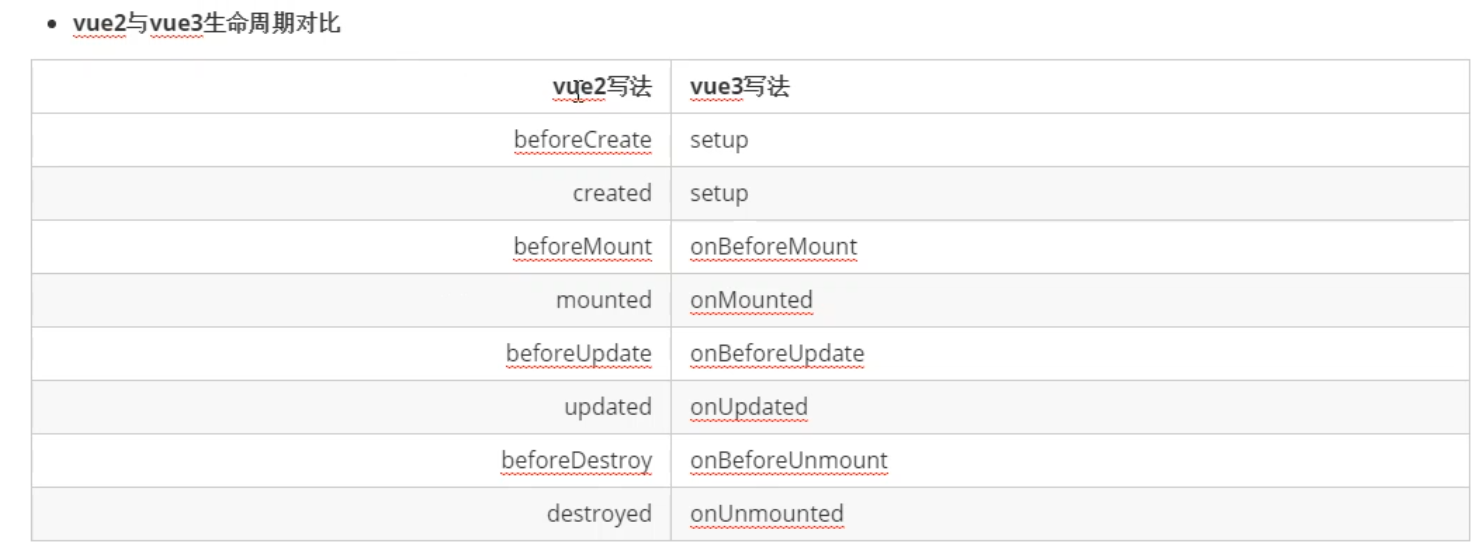1481x550 pixels.
Task: Place cursor in the onBeforeUpdate cell
Action: click(777, 354)
